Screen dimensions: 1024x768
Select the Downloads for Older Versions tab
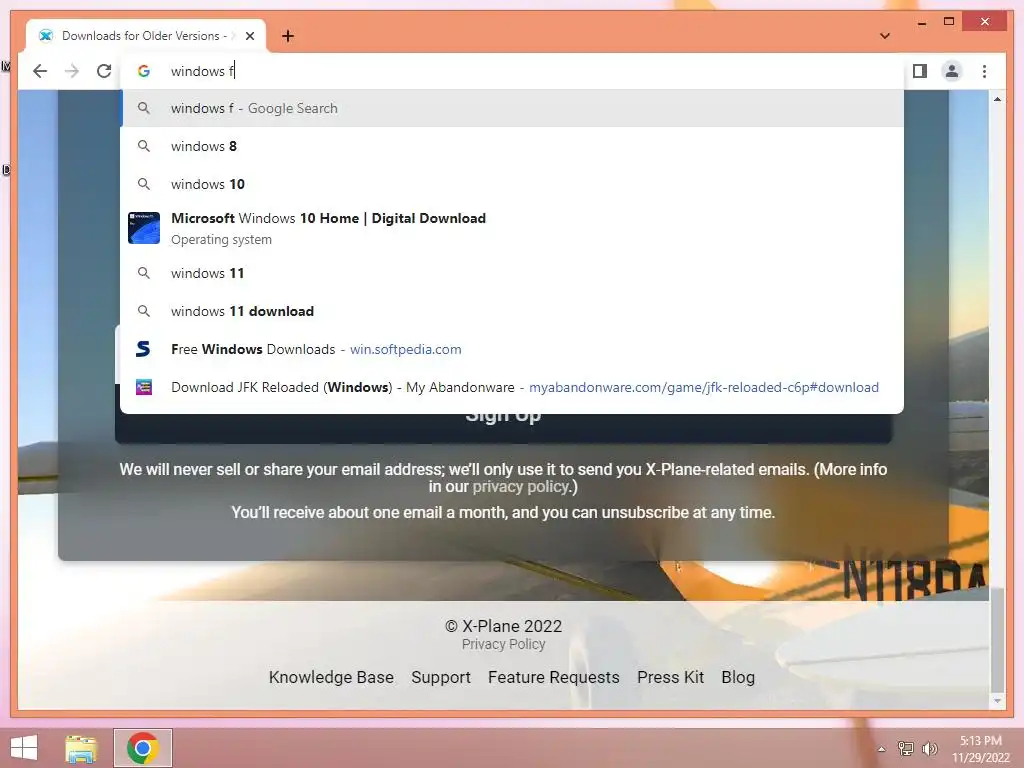coord(146,36)
